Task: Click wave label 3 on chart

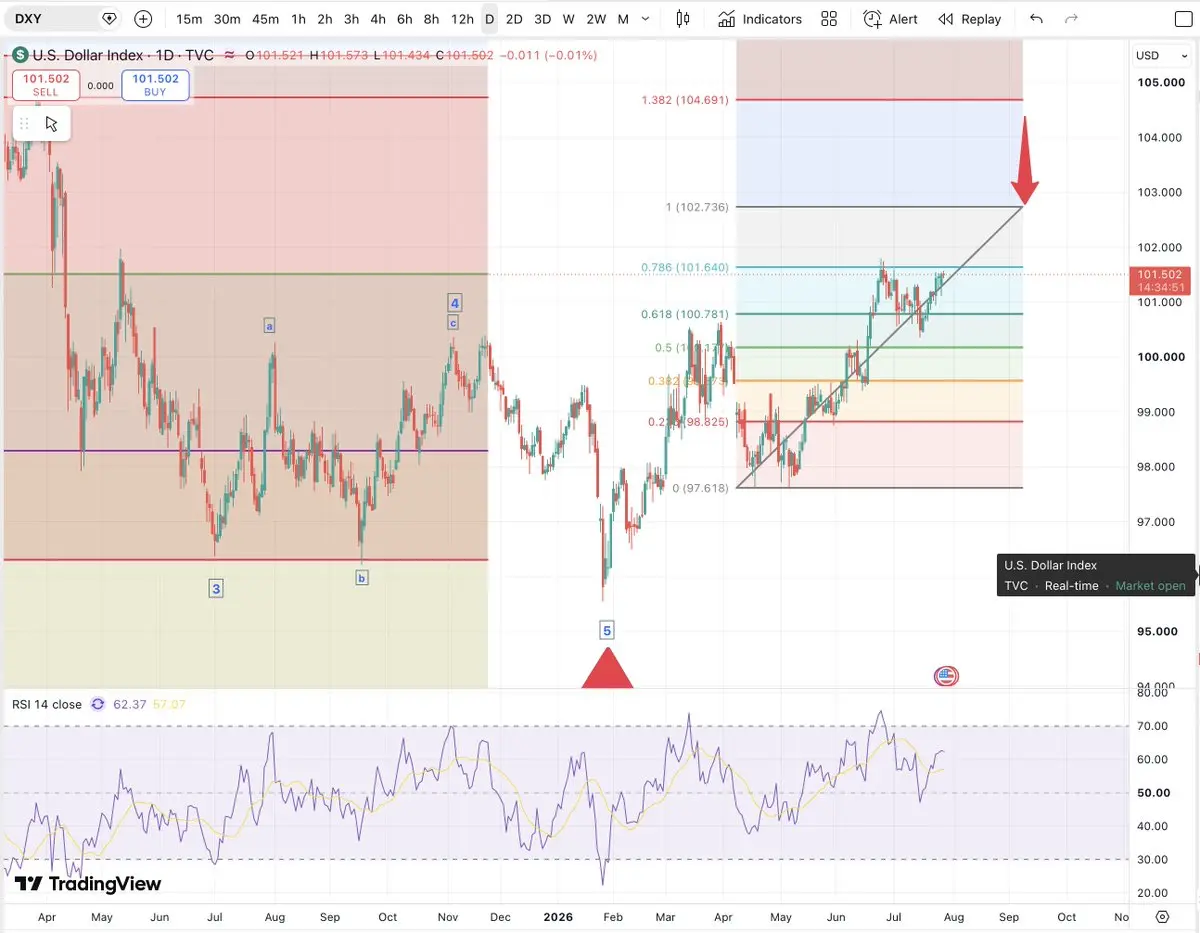Action: pos(216,589)
